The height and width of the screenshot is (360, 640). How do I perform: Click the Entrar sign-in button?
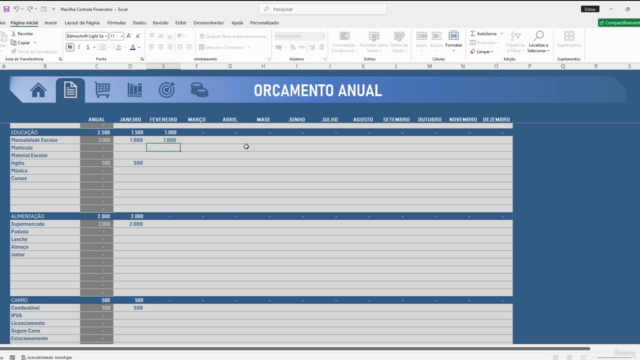590,9
